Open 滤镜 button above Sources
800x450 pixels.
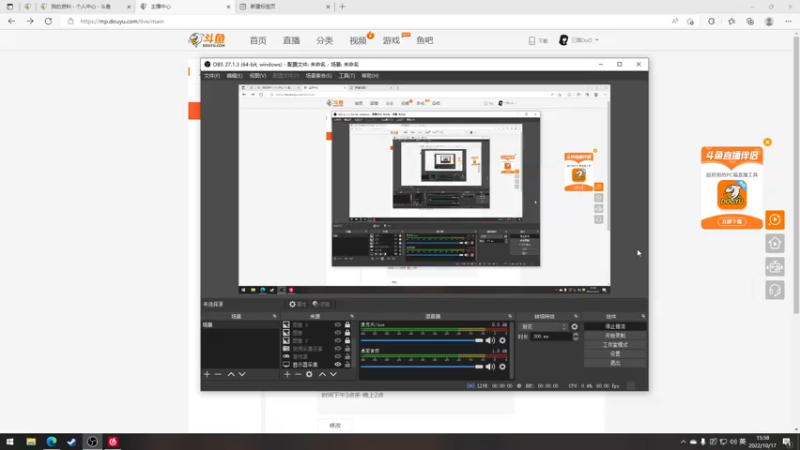point(321,304)
